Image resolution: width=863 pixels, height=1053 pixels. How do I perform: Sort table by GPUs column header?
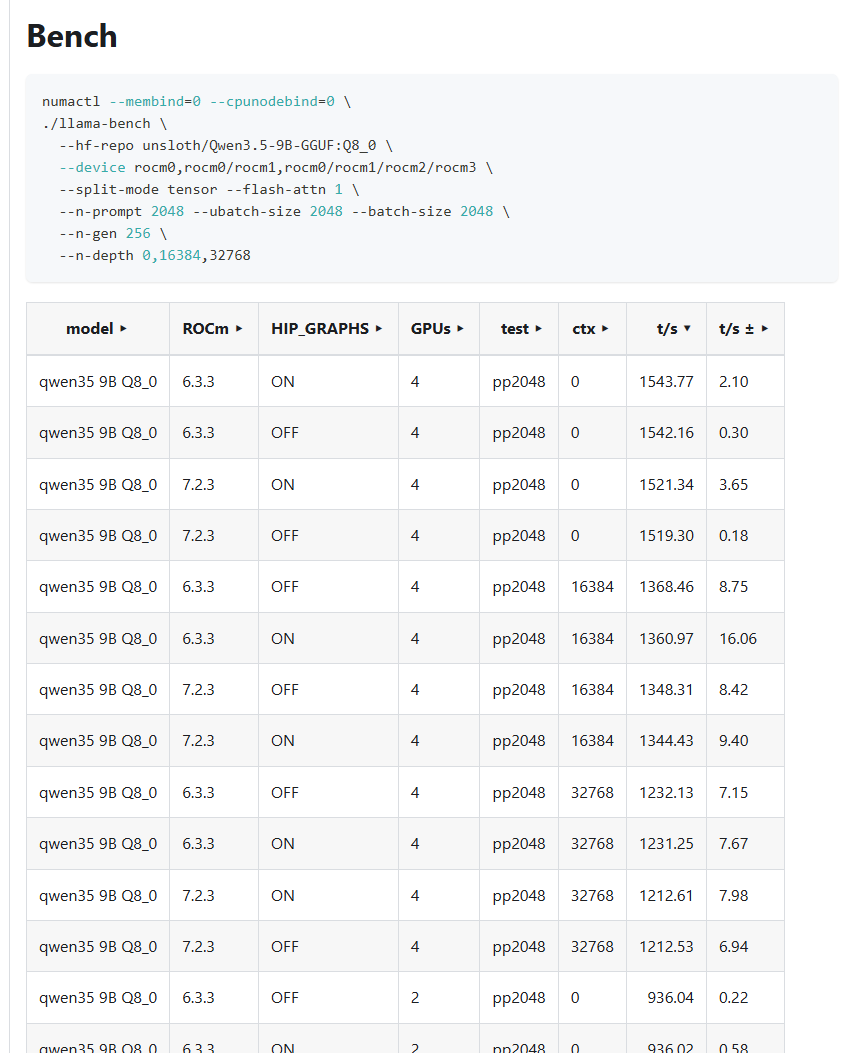point(439,329)
